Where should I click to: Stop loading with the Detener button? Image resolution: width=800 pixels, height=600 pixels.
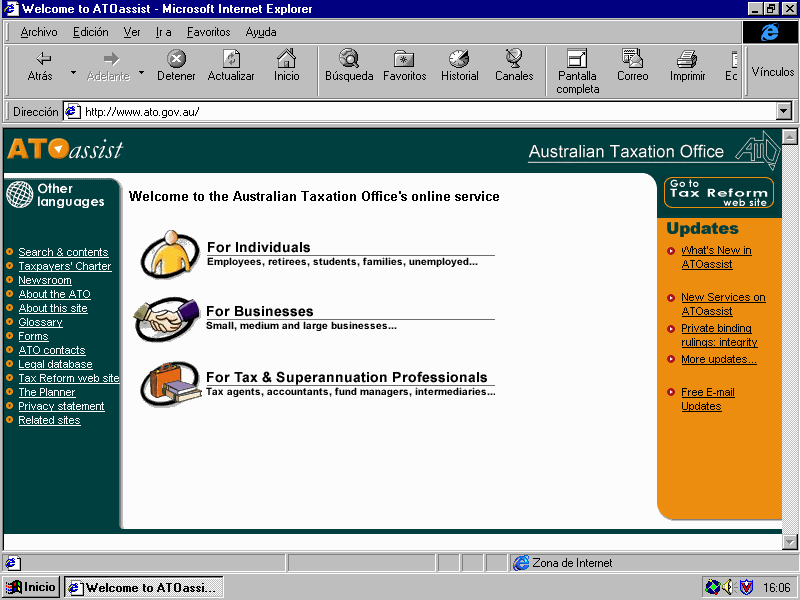tap(176, 66)
